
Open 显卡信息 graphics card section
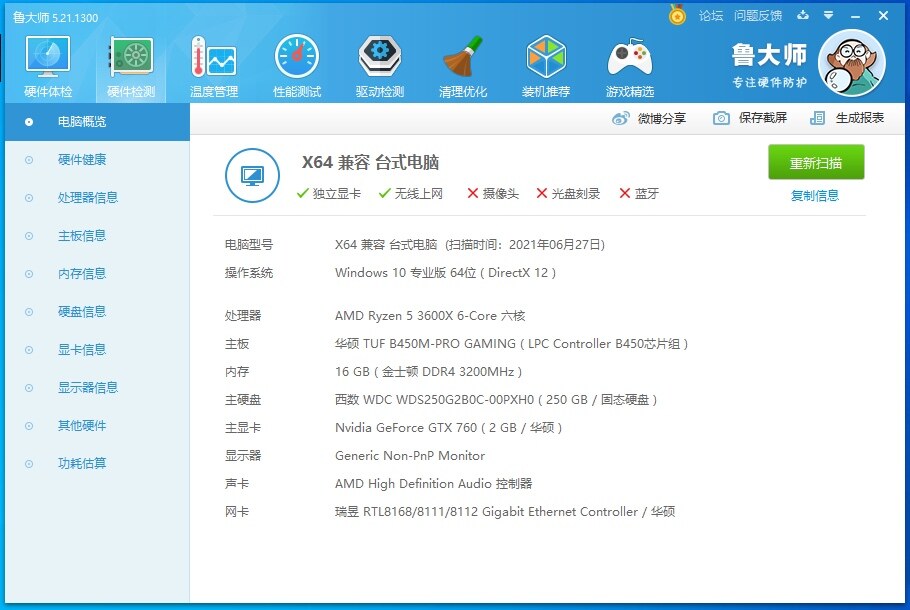pyautogui.click(x=82, y=350)
